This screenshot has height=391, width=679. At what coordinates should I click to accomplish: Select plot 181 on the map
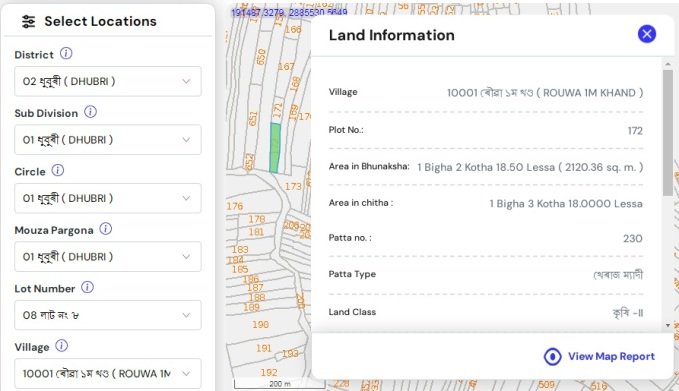point(256,232)
